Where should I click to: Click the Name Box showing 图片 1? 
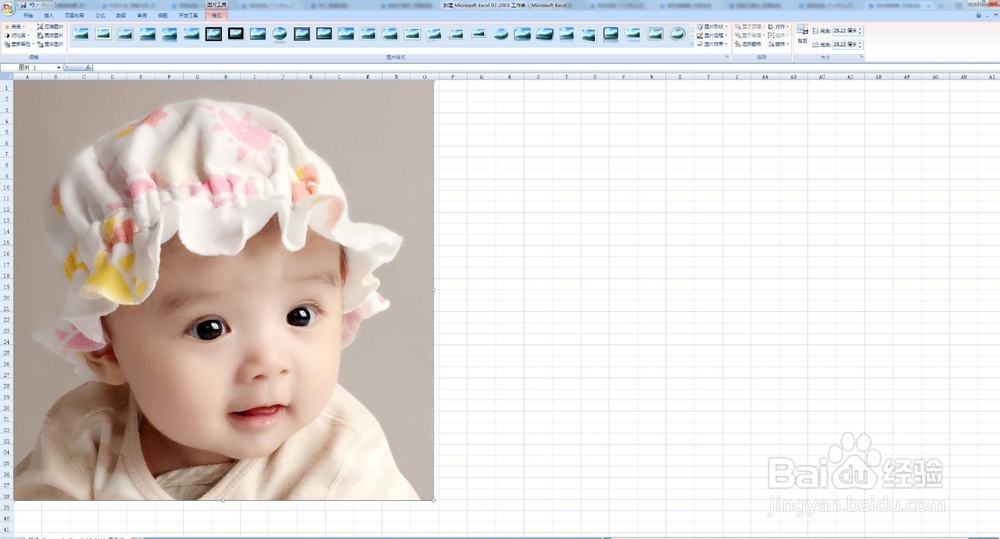[29, 67]
